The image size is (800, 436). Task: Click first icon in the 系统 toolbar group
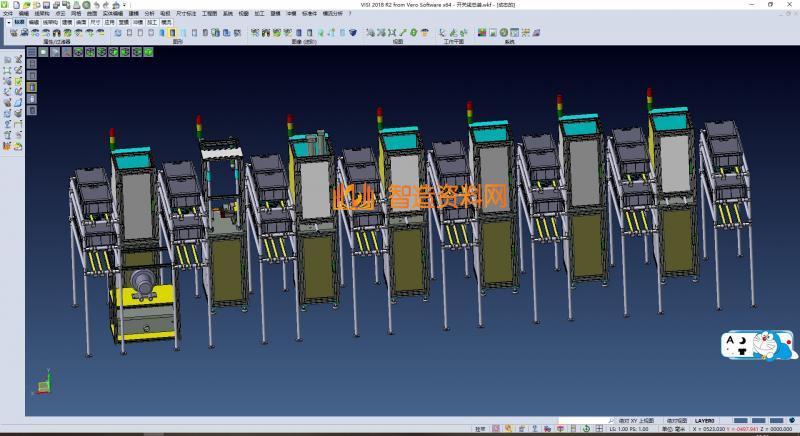(482, 33)
